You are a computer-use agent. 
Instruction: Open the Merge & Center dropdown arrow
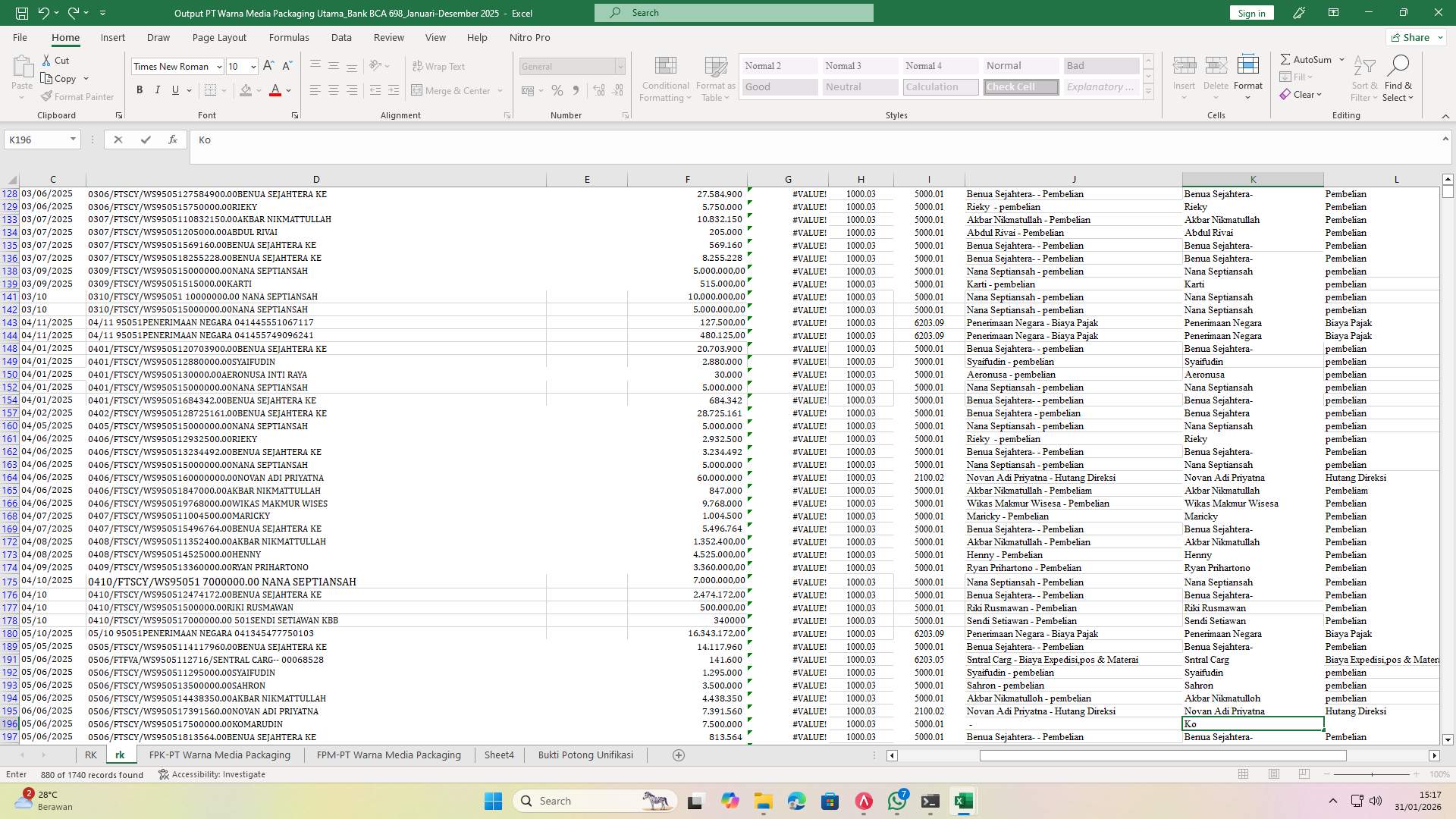pyautogui.click(x=500, y=90)
